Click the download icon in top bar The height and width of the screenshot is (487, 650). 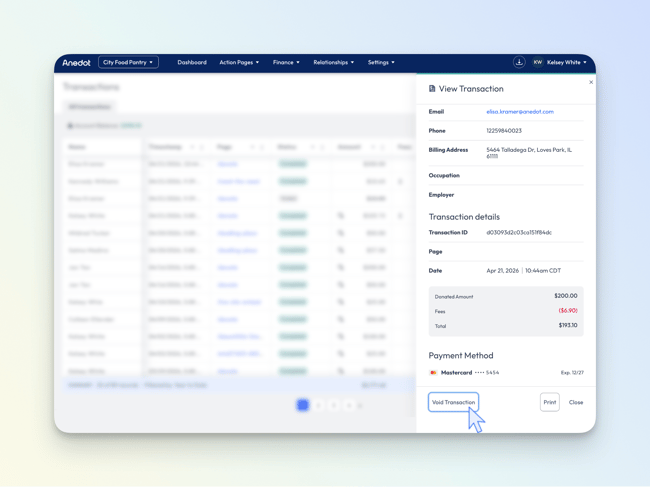pos(519,62)
